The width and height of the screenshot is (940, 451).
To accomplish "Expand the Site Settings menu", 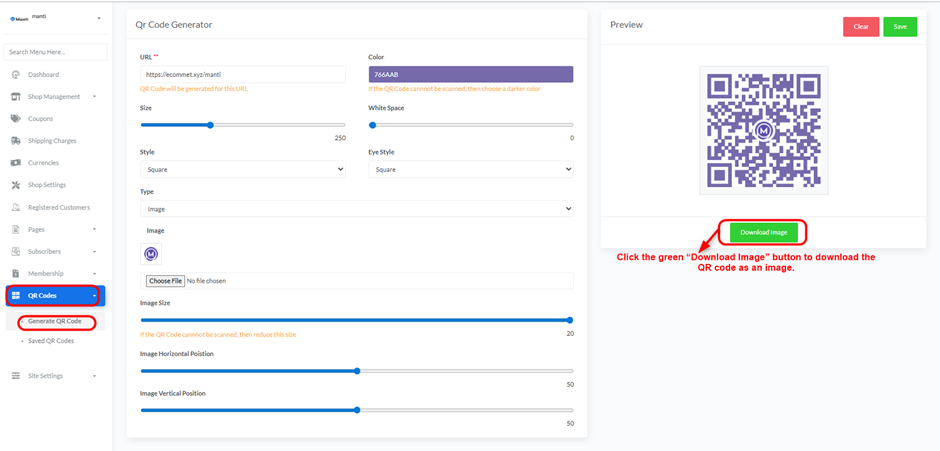I will point(55,376).
